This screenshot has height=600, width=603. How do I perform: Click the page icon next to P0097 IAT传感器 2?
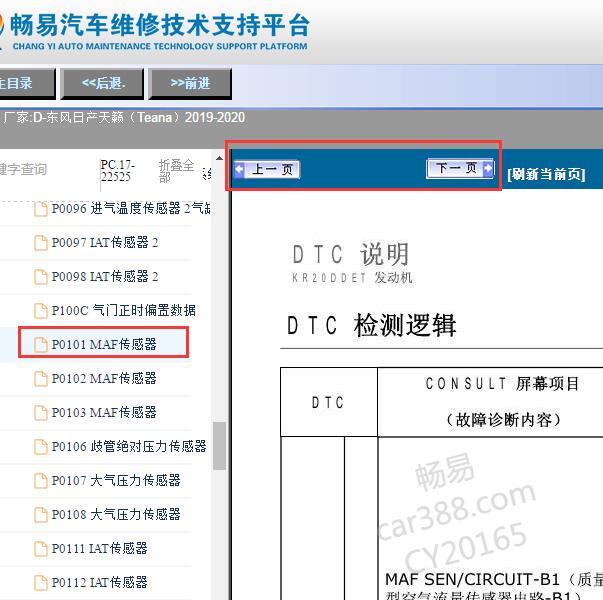pyautogui.click(x=41, y=243)
